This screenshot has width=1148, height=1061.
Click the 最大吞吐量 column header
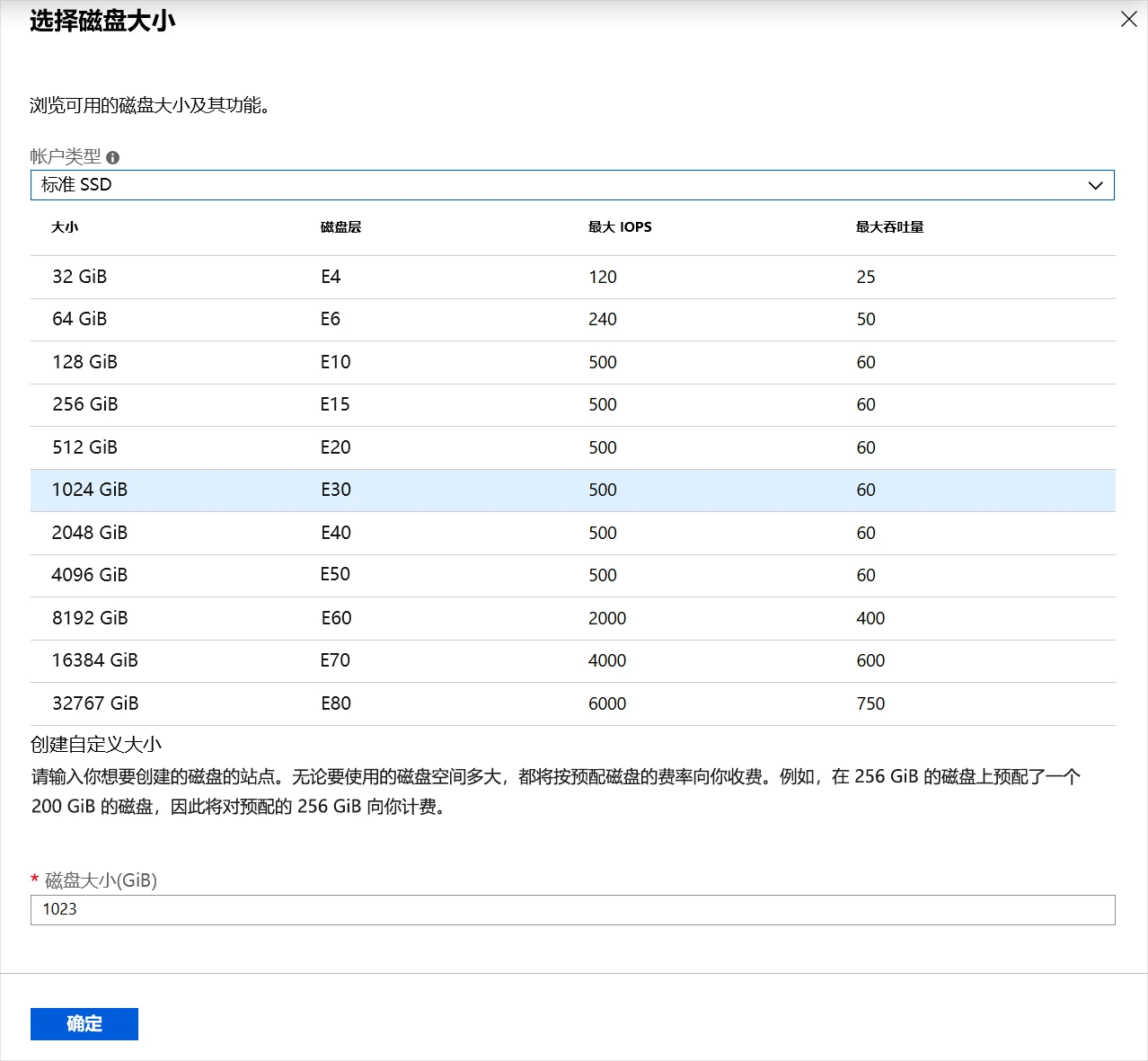click(x=890, y=227)
